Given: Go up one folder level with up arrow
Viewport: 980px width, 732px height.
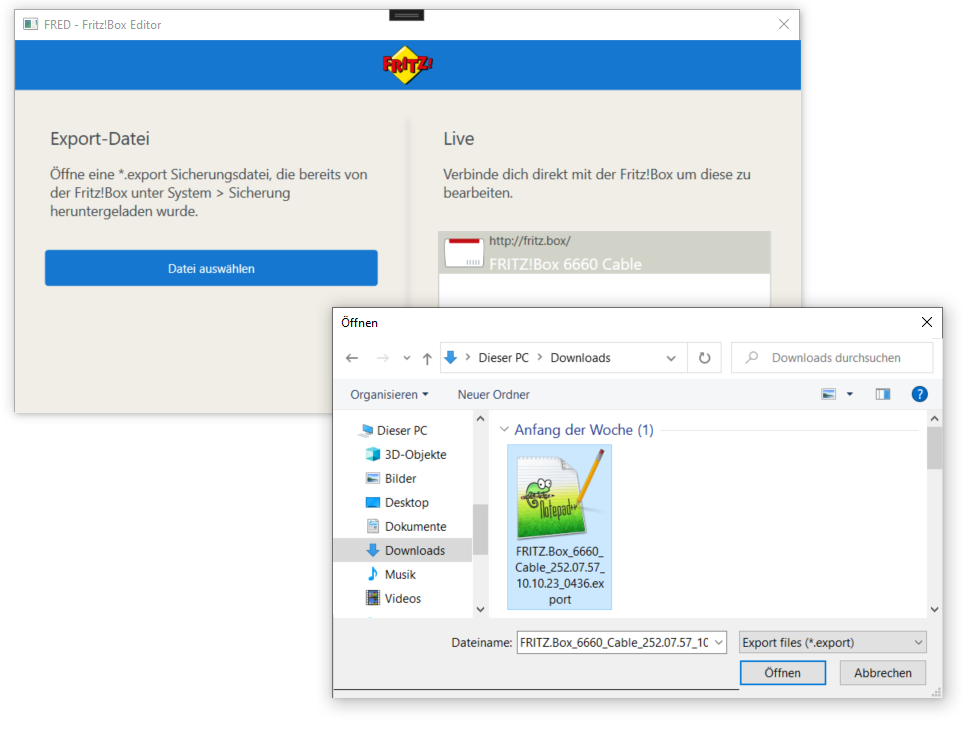Looking at the screenshot, I should click(x=427, y=358).
